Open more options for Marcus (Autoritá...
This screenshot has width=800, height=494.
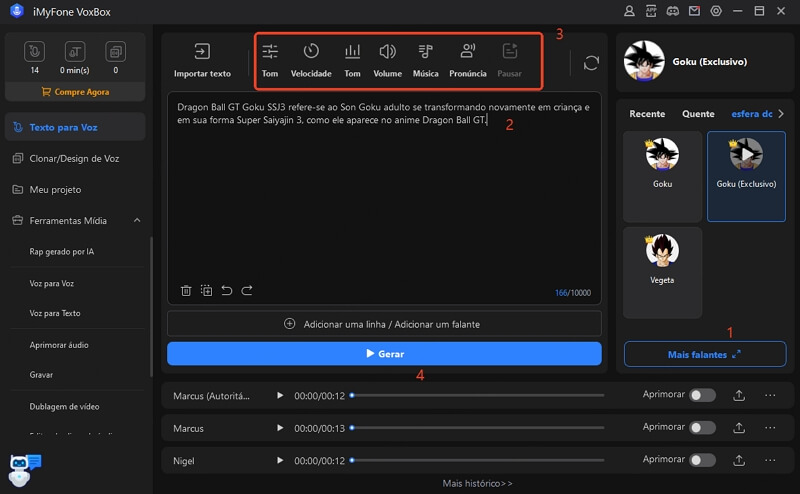[x=770, y=396]
